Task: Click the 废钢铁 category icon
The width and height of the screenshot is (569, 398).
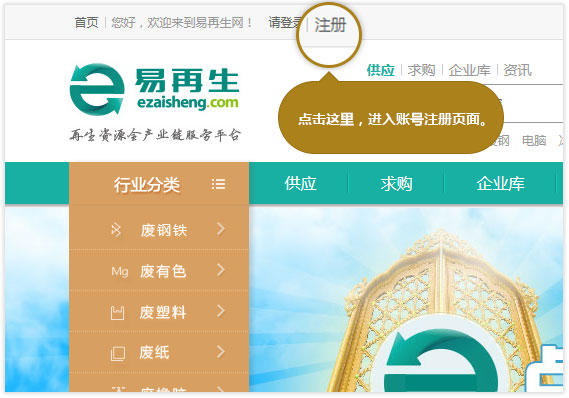Action: point(116,230)
